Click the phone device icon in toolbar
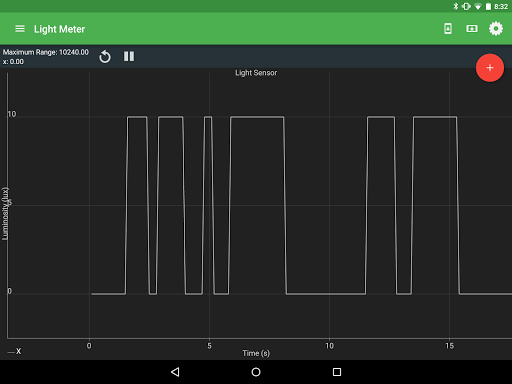This screenshot has width=512, height=384. pos(448,29)
